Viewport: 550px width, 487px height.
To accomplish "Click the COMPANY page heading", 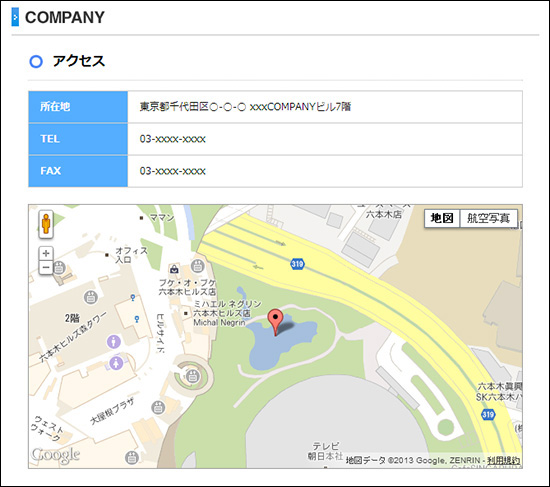I will (x=65, y=17).
